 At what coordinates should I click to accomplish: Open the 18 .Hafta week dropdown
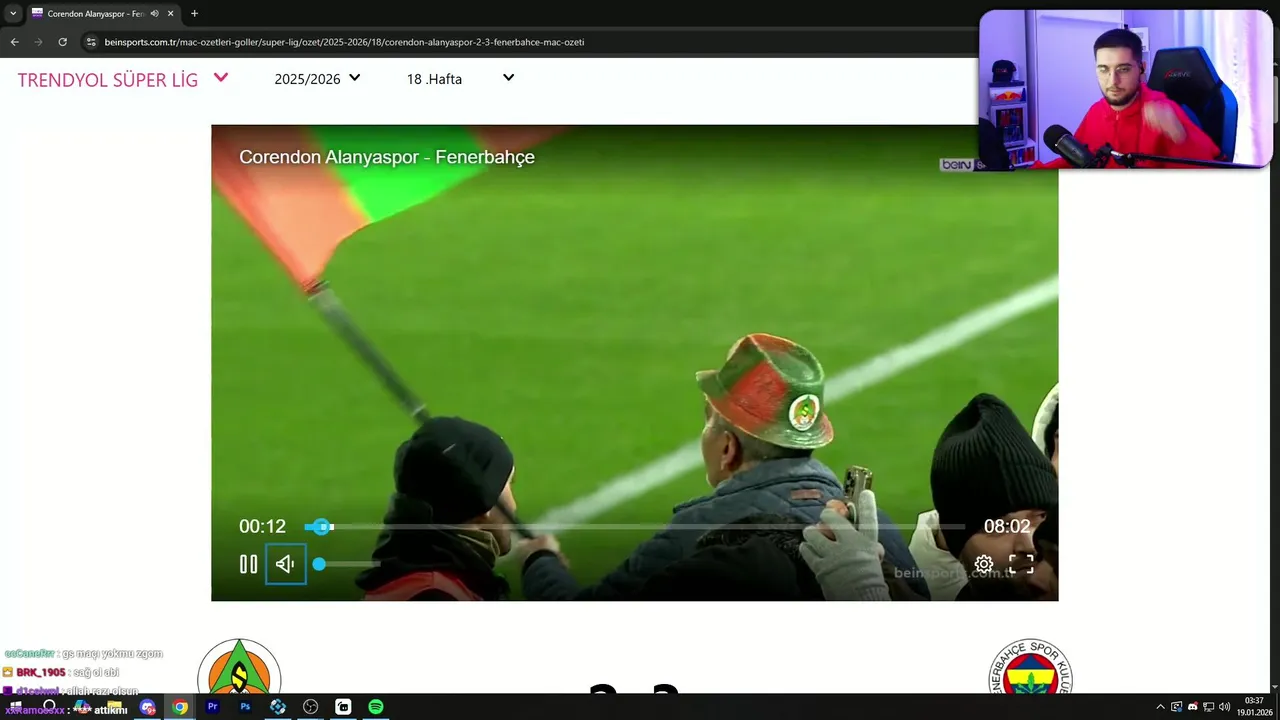460,79
